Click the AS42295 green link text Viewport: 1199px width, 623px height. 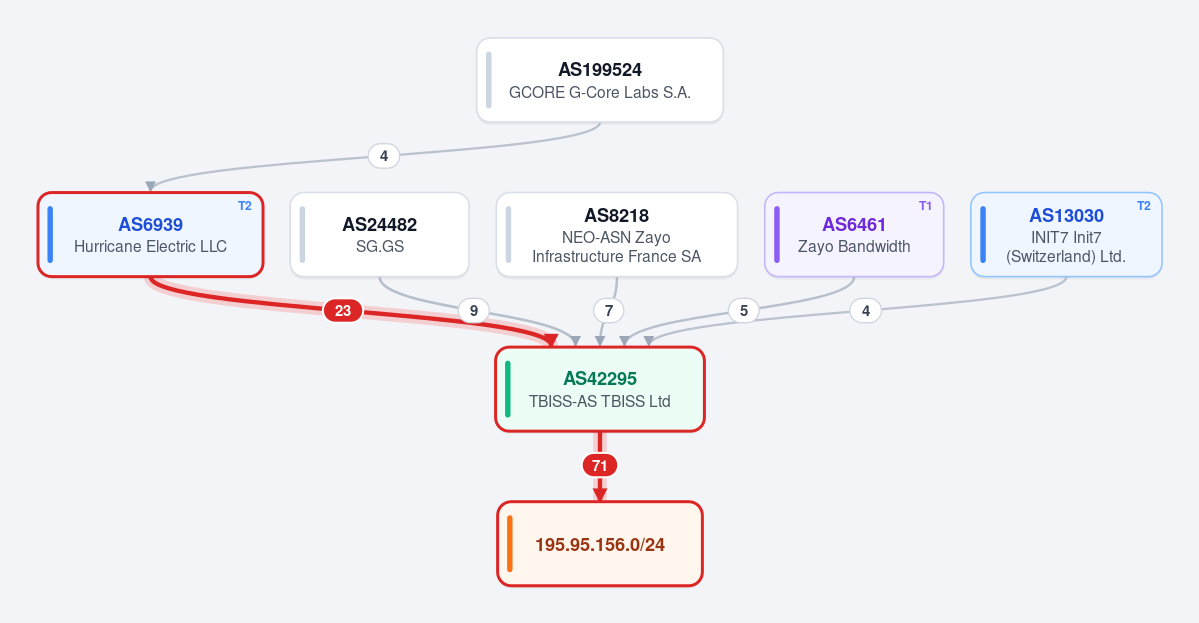[x=600, y=378]
